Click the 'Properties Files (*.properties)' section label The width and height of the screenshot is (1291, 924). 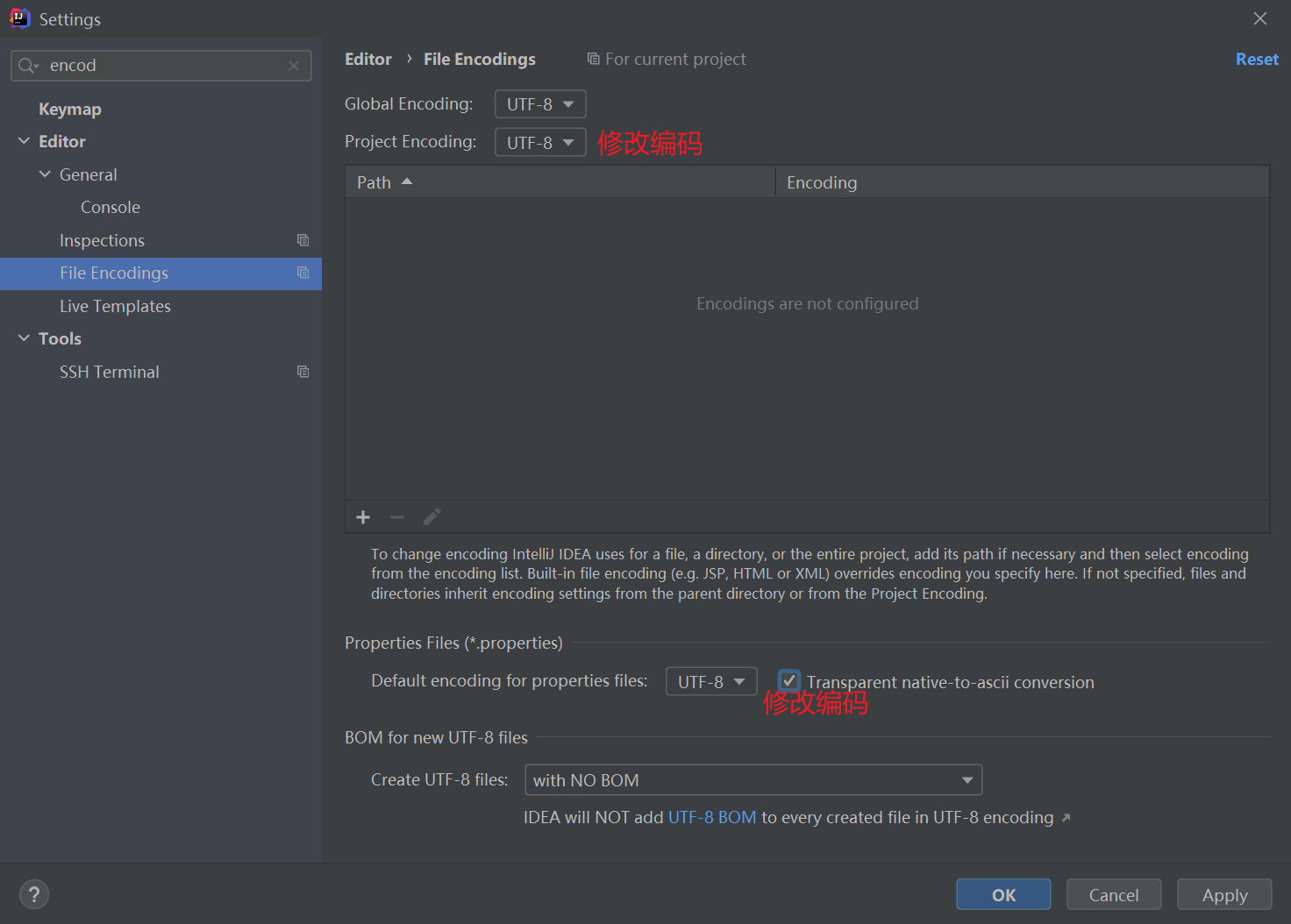tap(453, 643)
